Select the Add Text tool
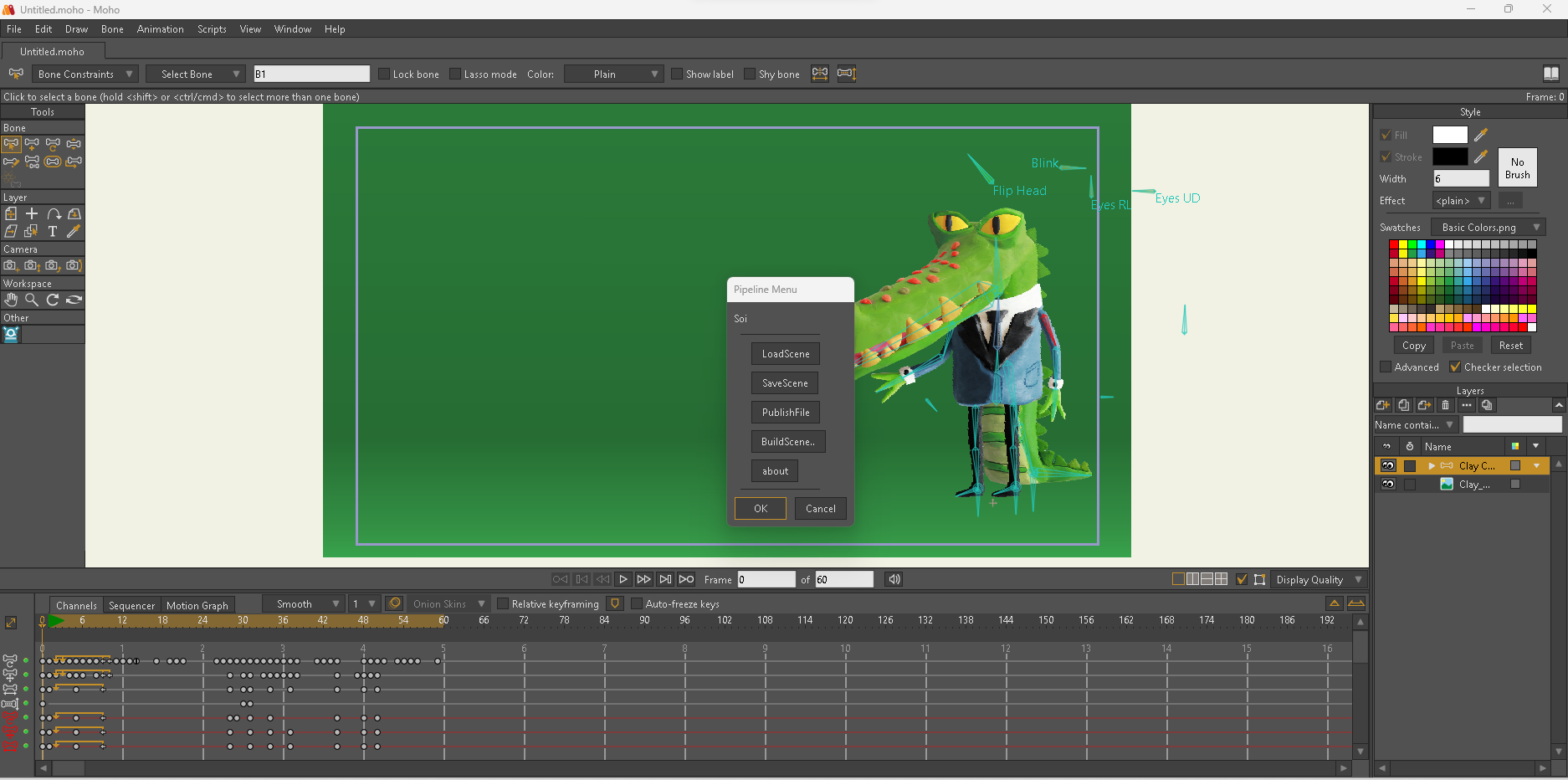Image resolution: width=1568 pixels, height=780 pixels. (x=53, y=231)
